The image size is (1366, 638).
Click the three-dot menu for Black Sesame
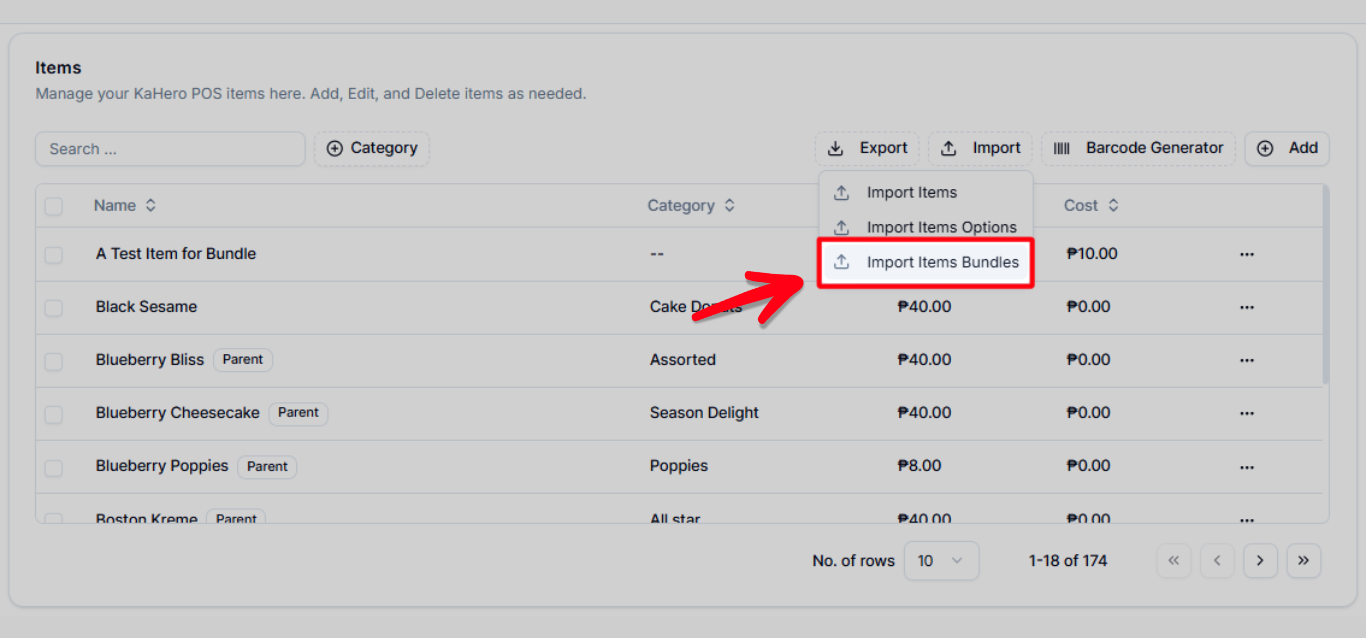tap(1246, 307)
